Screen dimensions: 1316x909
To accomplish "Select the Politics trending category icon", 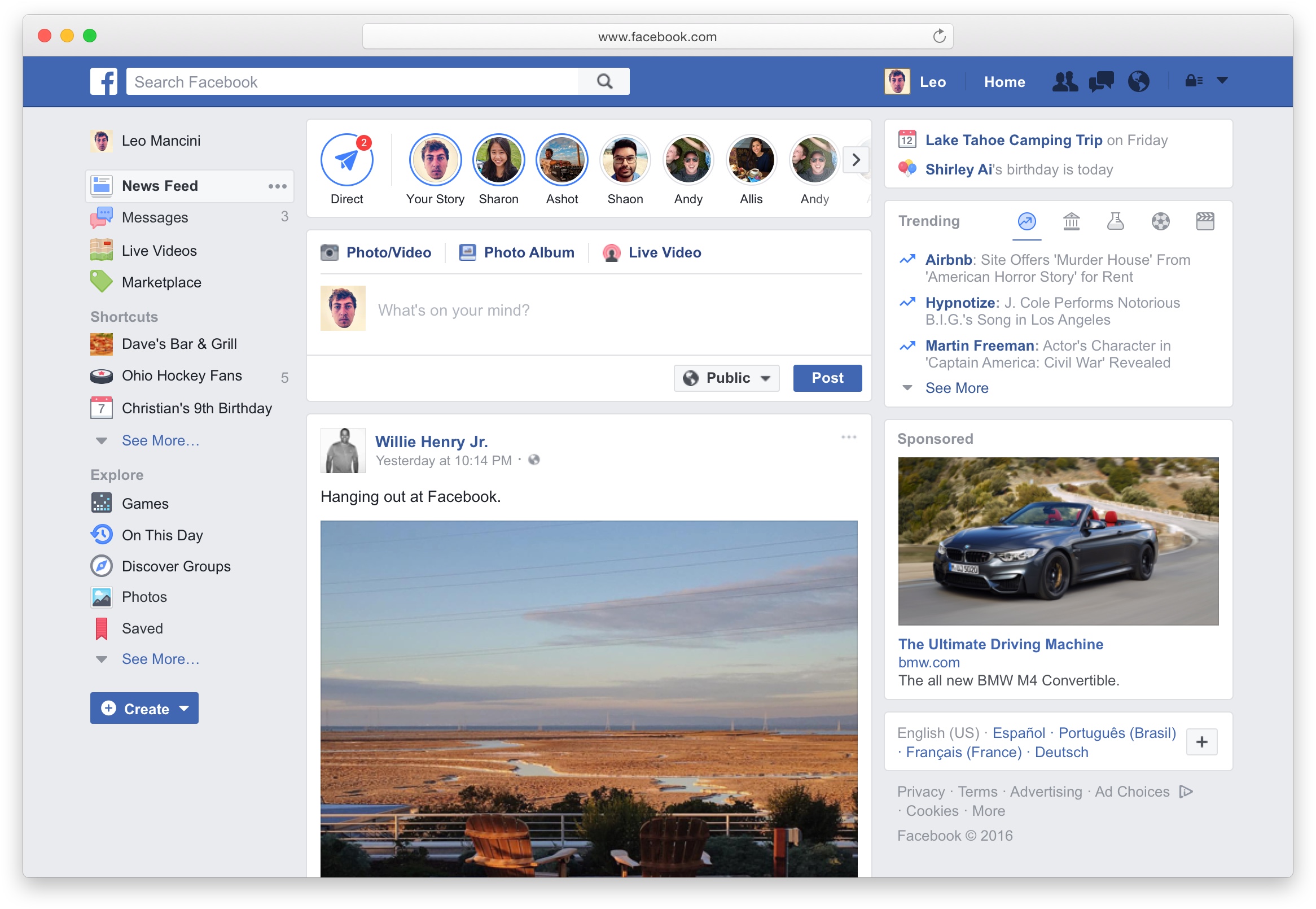I will (x=1071, y=221).
